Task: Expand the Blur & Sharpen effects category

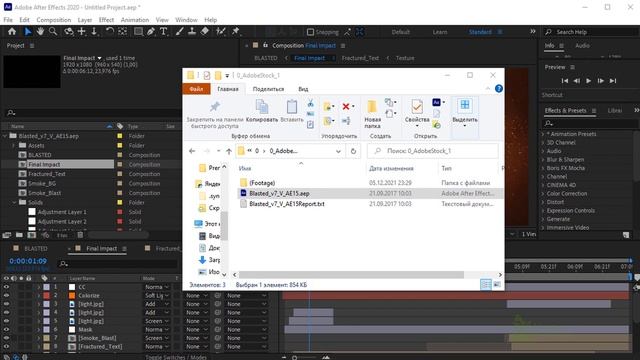Action: (x=543, y=160)
